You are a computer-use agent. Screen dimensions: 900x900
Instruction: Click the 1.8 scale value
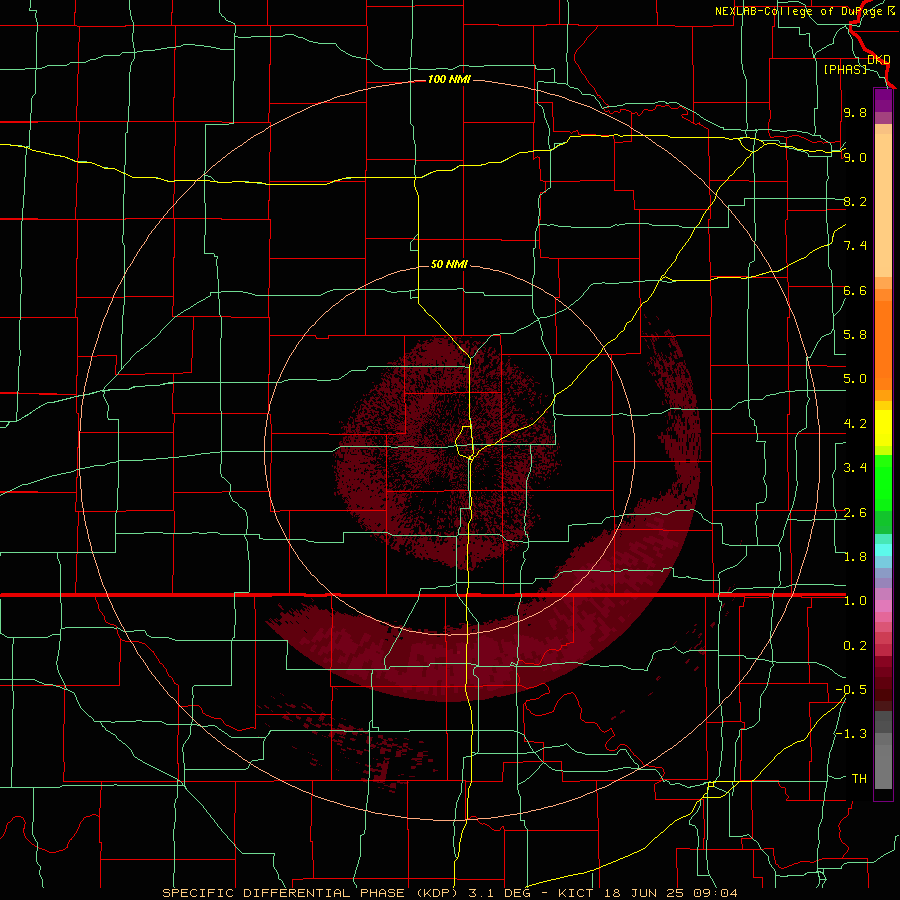click(x=855, y=557)
